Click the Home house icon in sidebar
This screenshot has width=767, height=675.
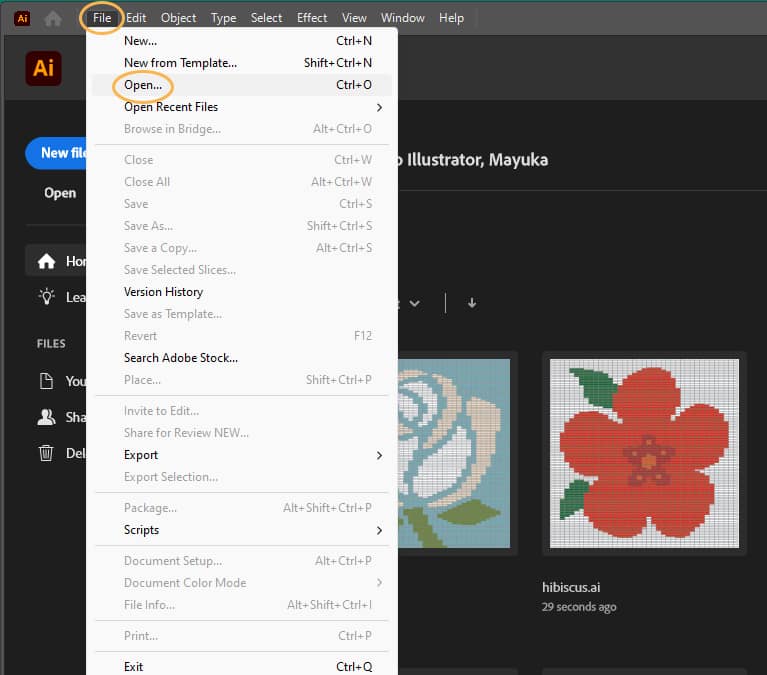46,261
